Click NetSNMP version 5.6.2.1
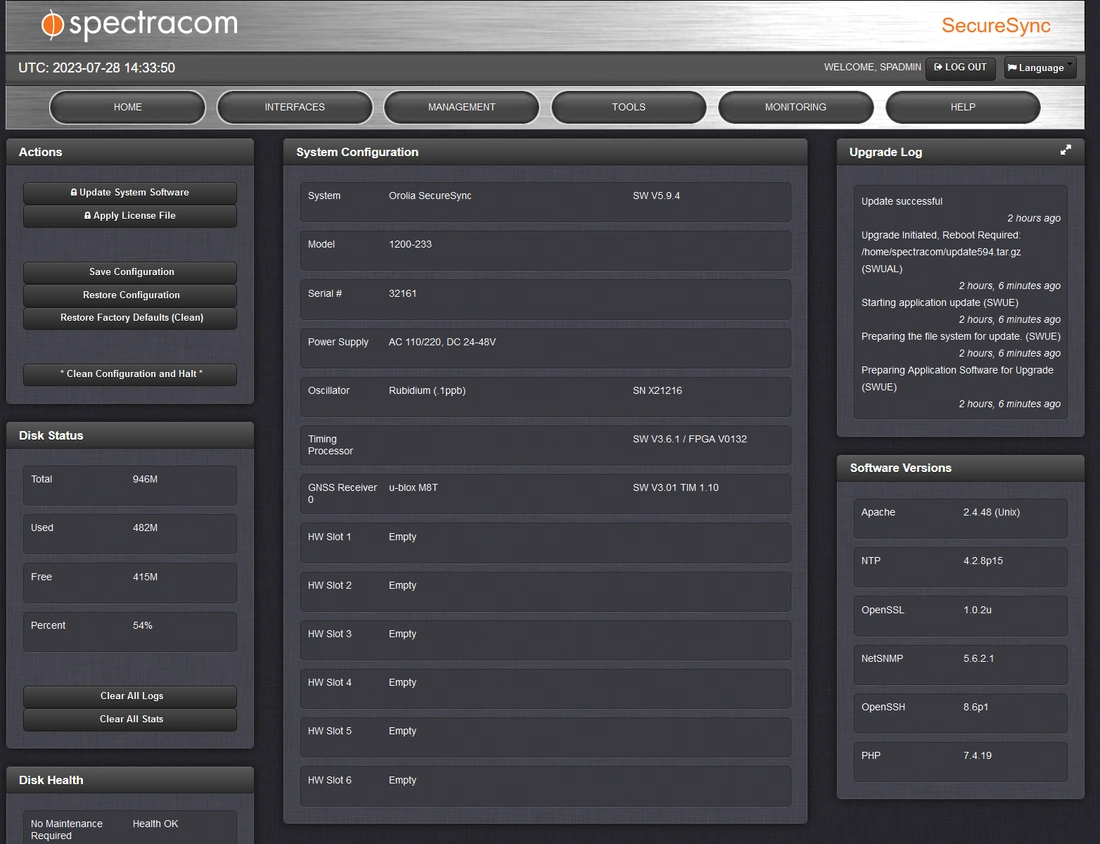Viewport: 1100px width, 844px height. click(979, 658)
